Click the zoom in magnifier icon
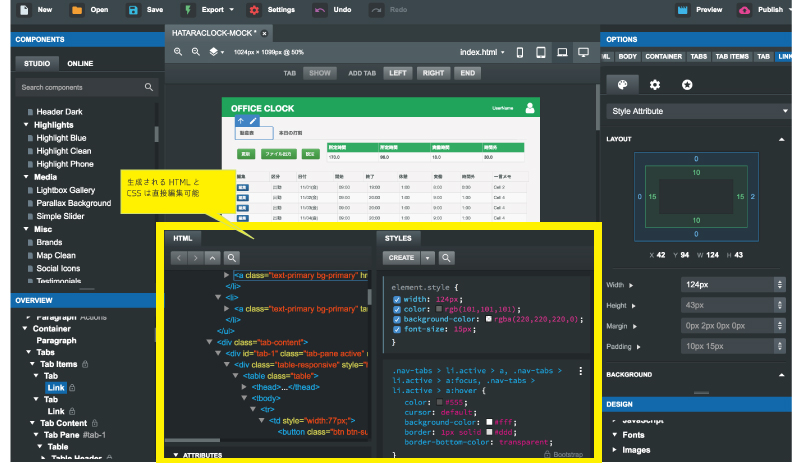 pyautogui.click(x=178, y=52)
